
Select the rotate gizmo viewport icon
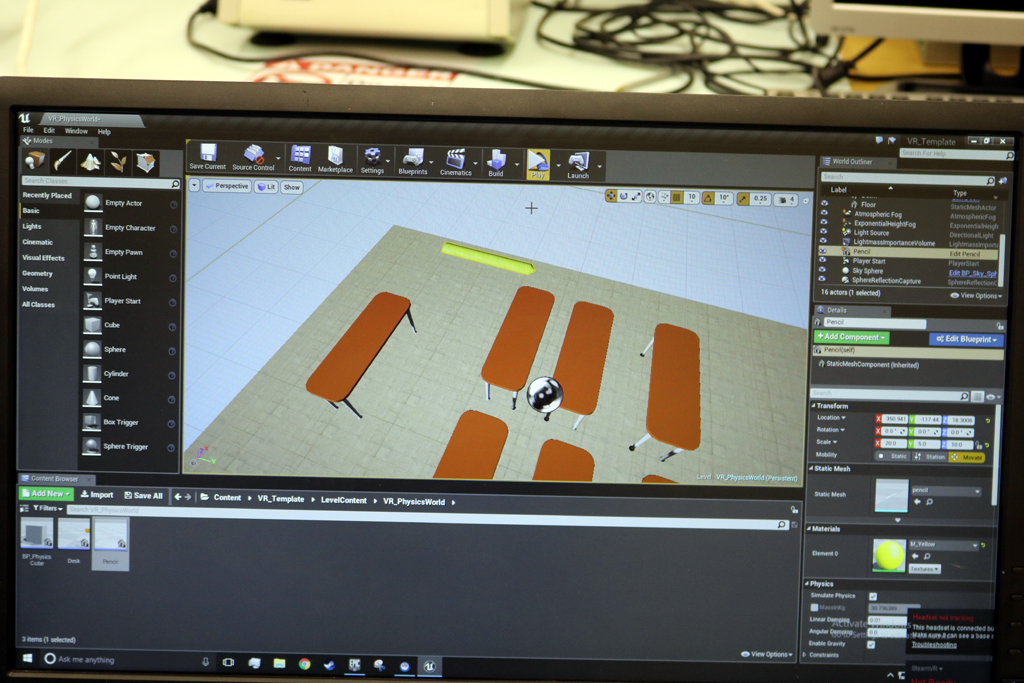click(624, 197)
